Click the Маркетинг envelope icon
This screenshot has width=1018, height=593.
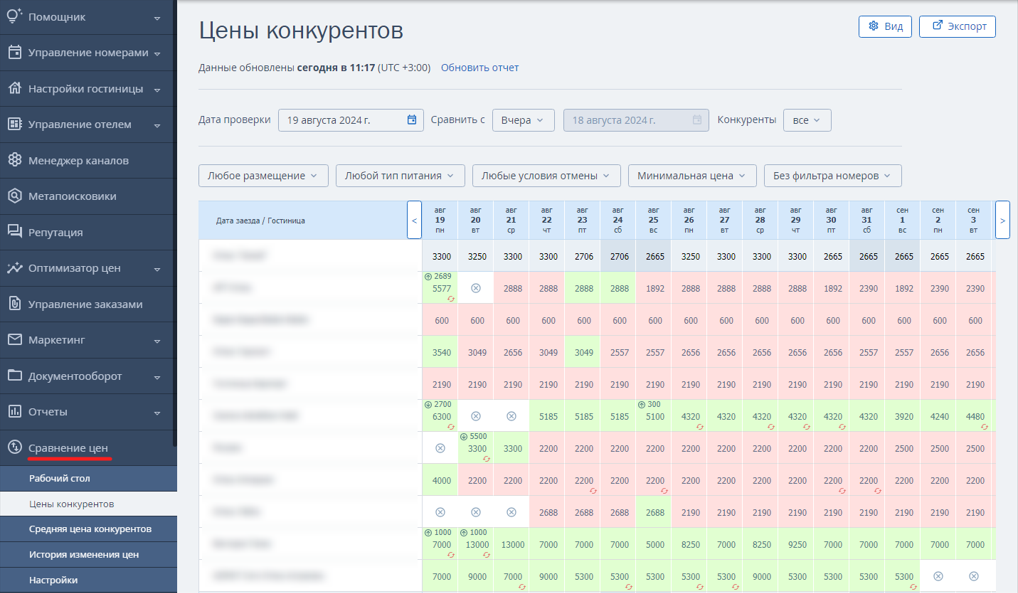point(14,339)
